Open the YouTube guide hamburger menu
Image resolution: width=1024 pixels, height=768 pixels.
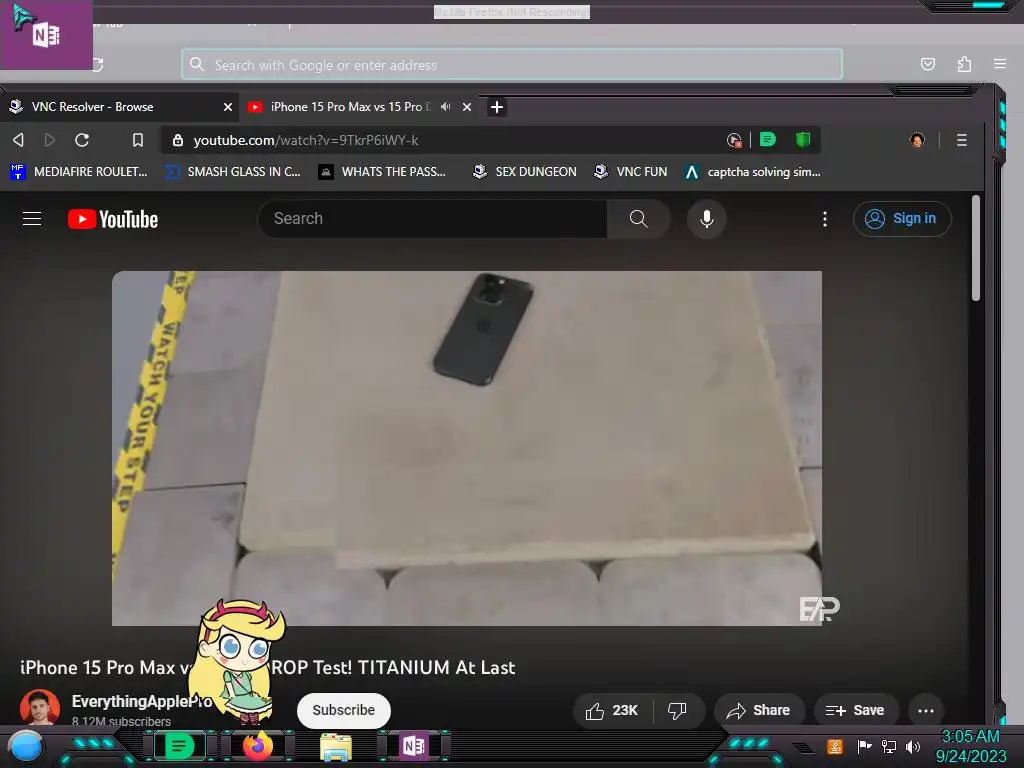(32, 218)
